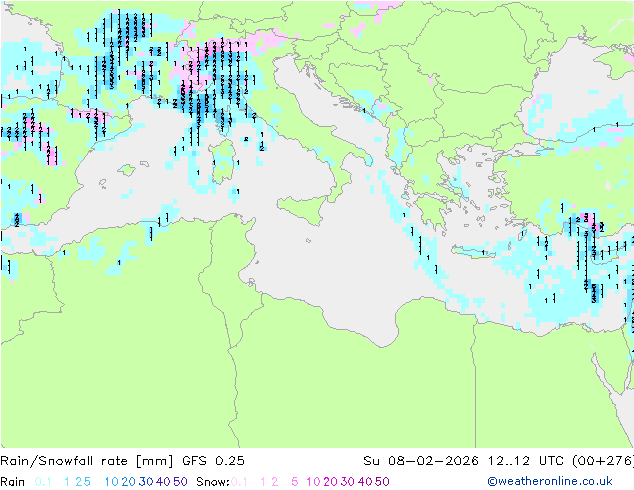
Task: Pick the Snow legend value 30
Action: tap(348, 482)
